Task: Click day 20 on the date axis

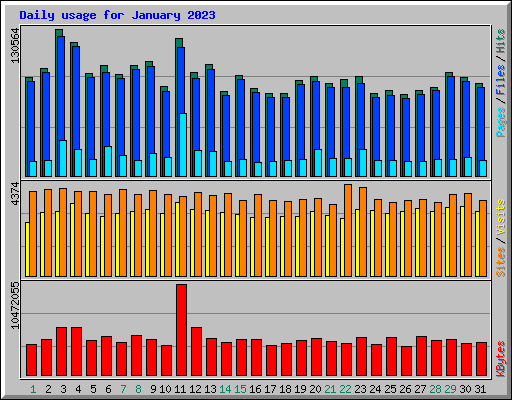Action: tap(315, 389)
